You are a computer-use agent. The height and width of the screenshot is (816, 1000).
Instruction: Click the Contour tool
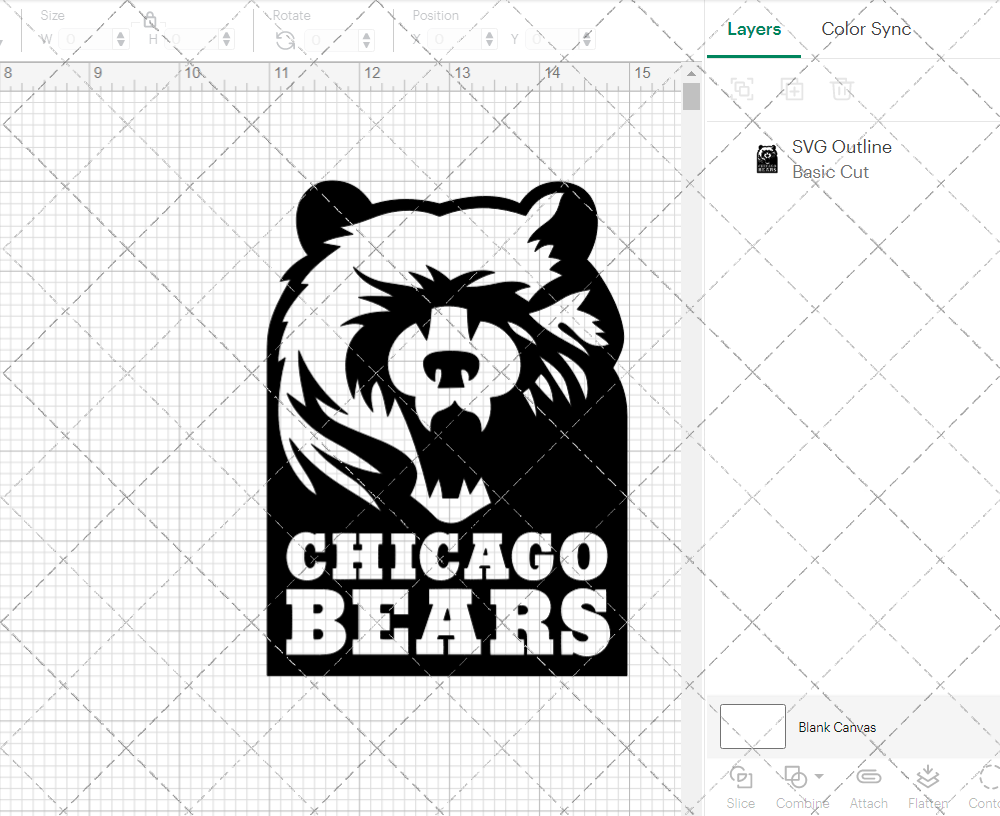[985, 787]
